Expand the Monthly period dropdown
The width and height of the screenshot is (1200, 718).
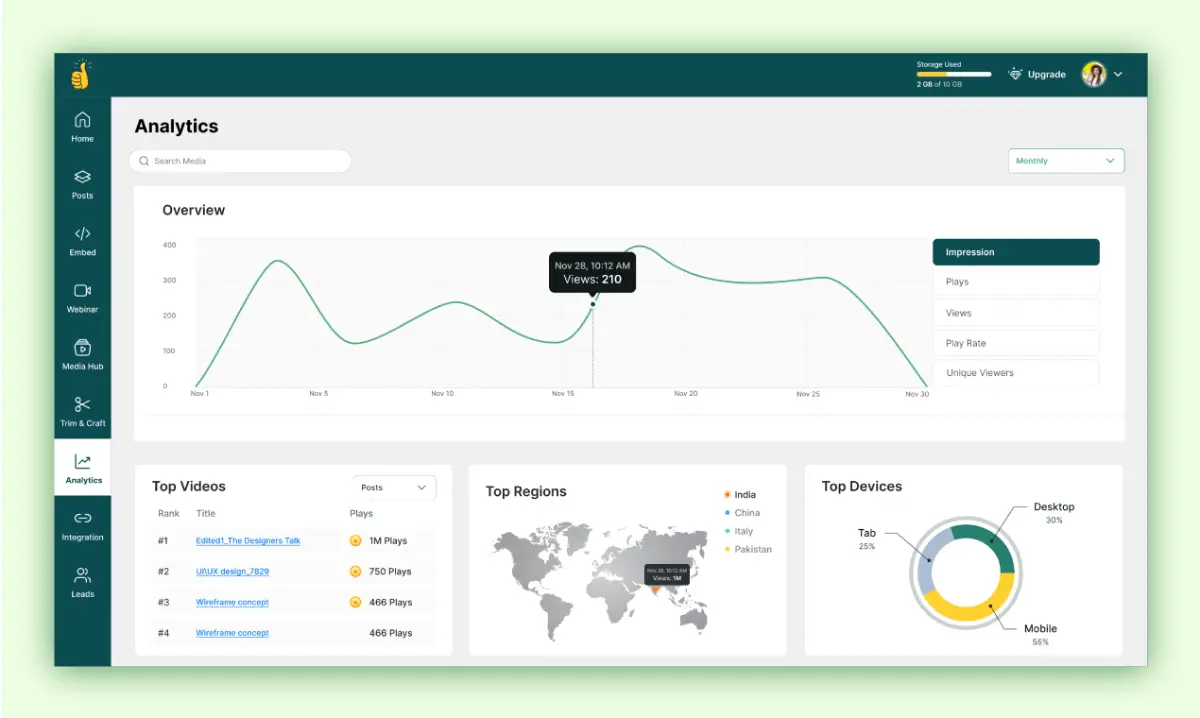point(1066,161)
